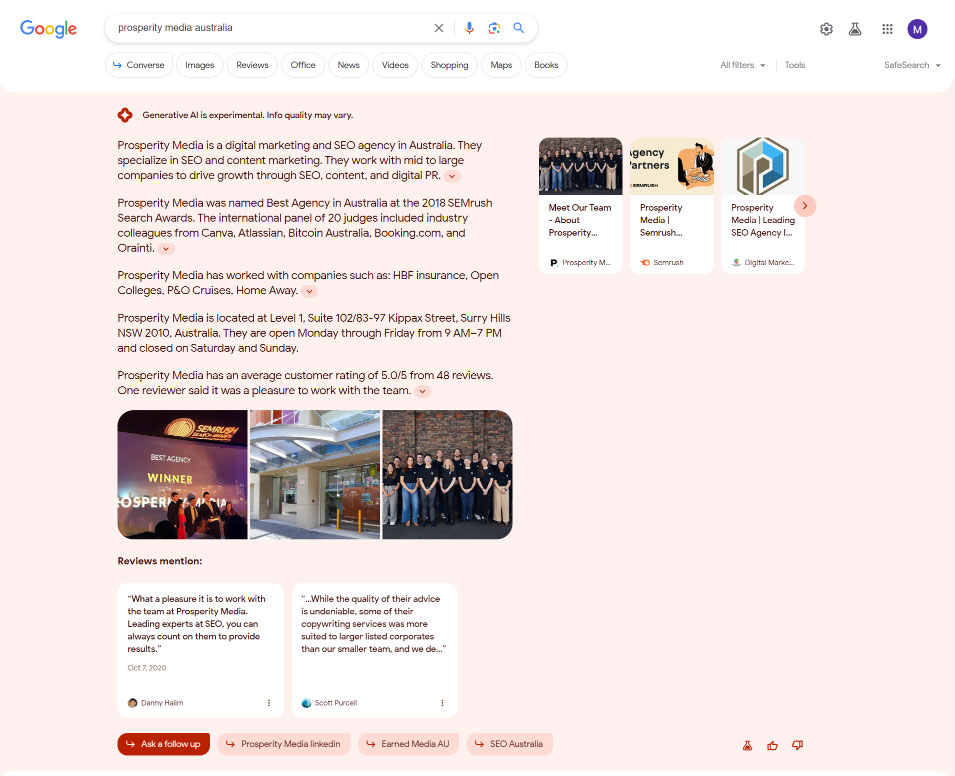Screen dimensions: 955x776
Task: Click Ask a follow up button
Action: [x=163, y=744]
